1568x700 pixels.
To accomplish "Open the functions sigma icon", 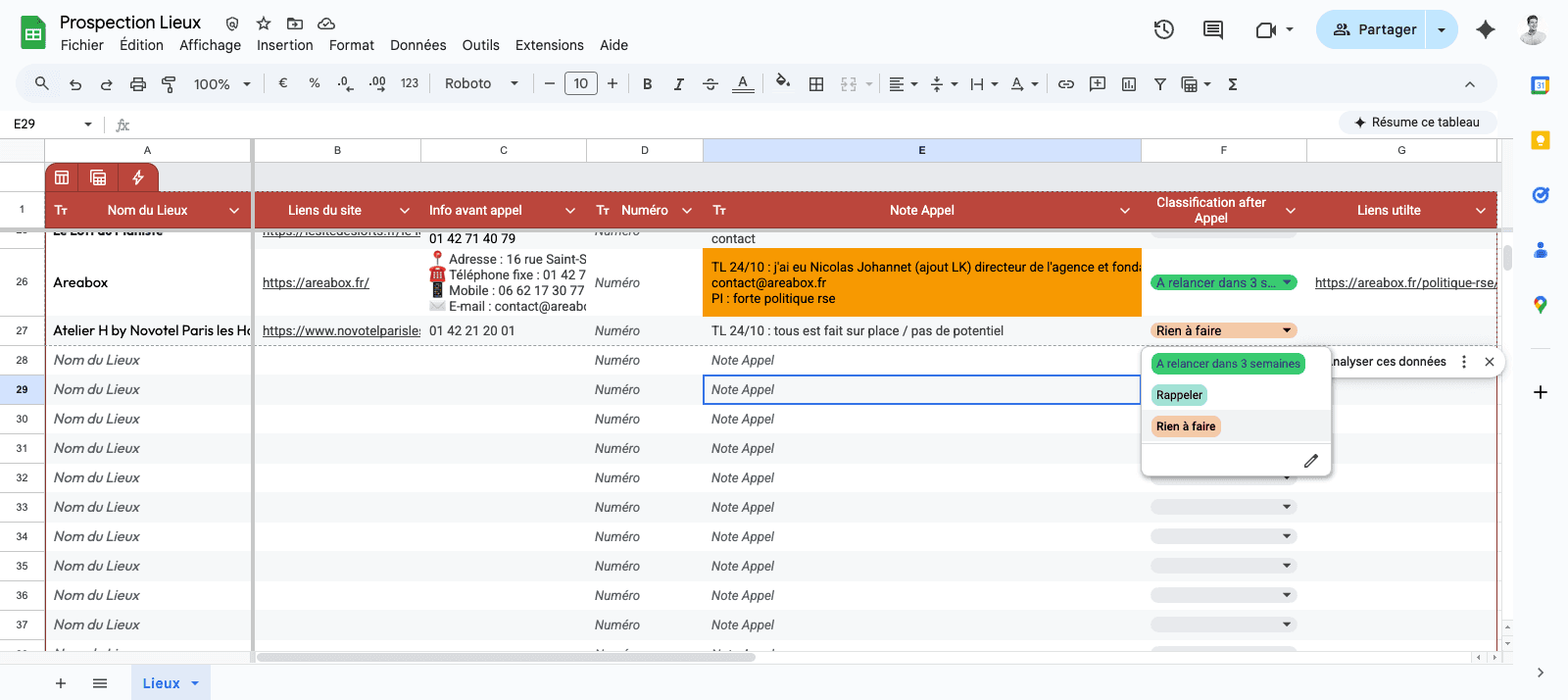I will click(1233, 84).
